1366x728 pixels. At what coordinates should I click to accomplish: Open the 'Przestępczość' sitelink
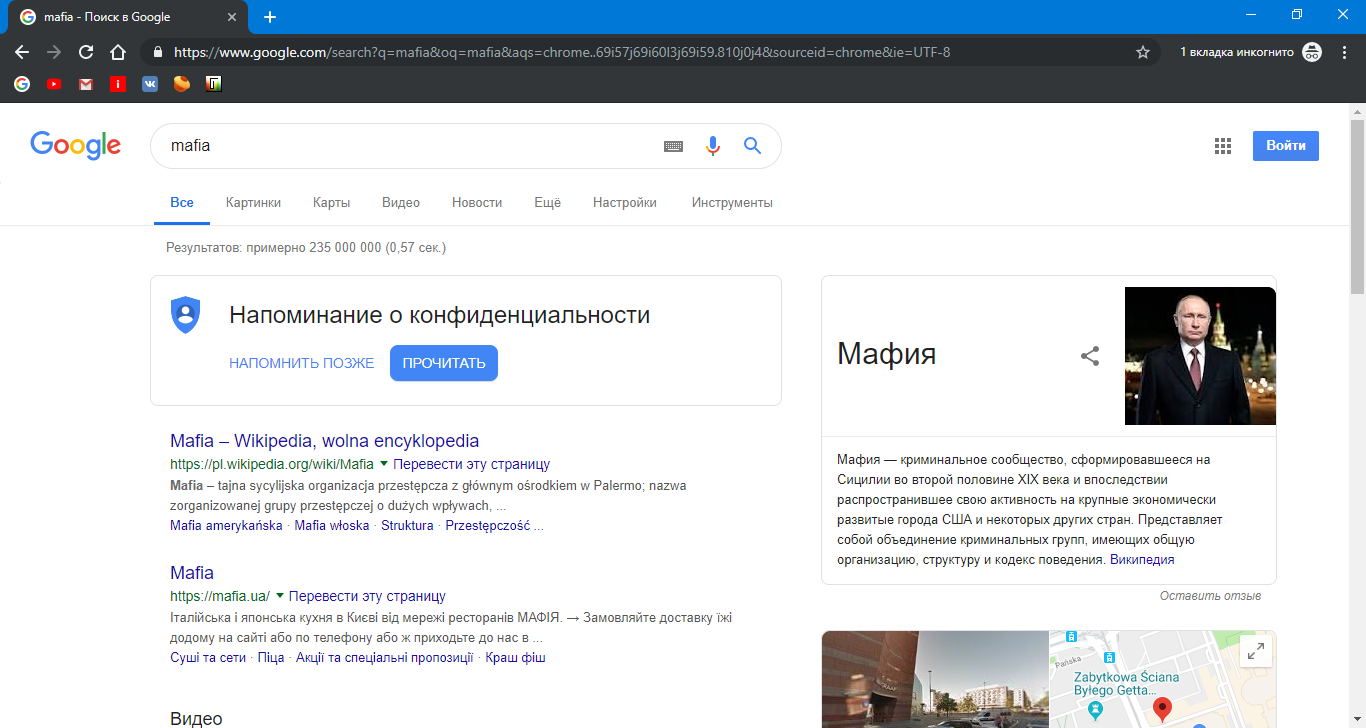click(x=487, y=525)
